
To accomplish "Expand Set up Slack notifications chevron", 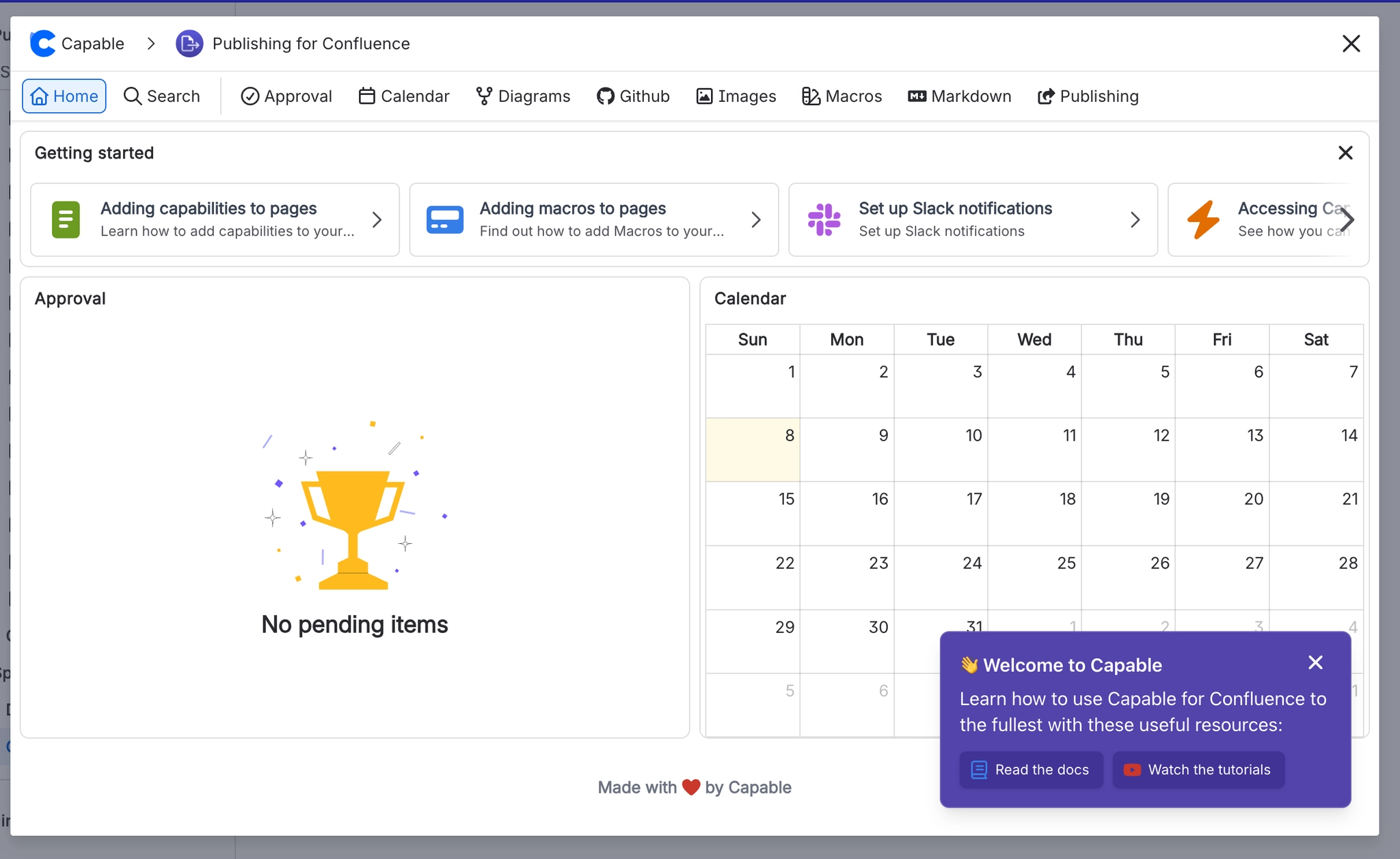I will coord(1135,220).
